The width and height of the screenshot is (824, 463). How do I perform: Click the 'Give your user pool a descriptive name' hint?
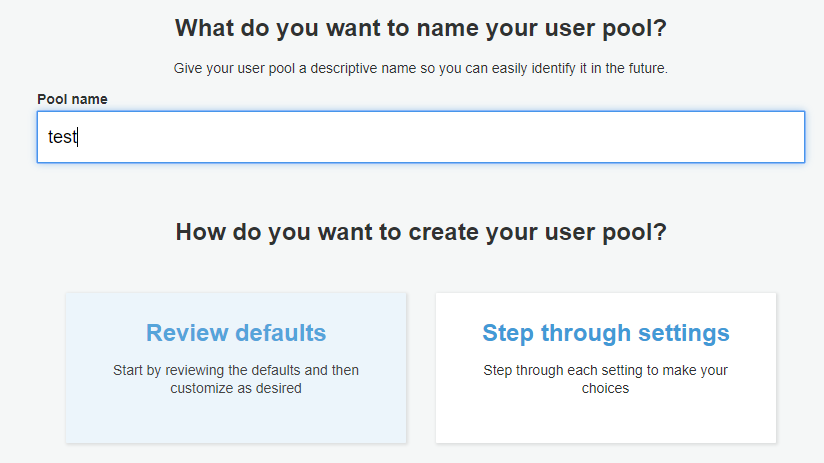point(421,68)
